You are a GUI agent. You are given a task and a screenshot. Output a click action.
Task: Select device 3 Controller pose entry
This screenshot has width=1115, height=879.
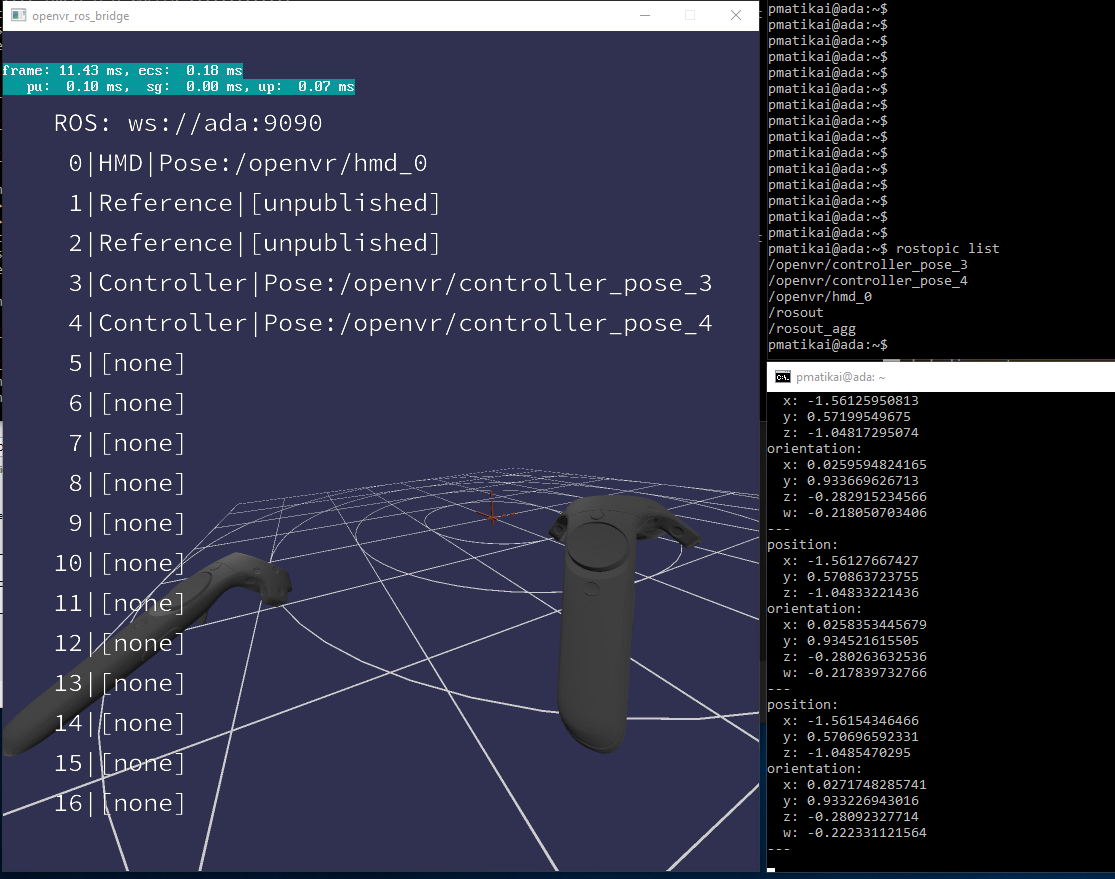(x=390, y=283)
